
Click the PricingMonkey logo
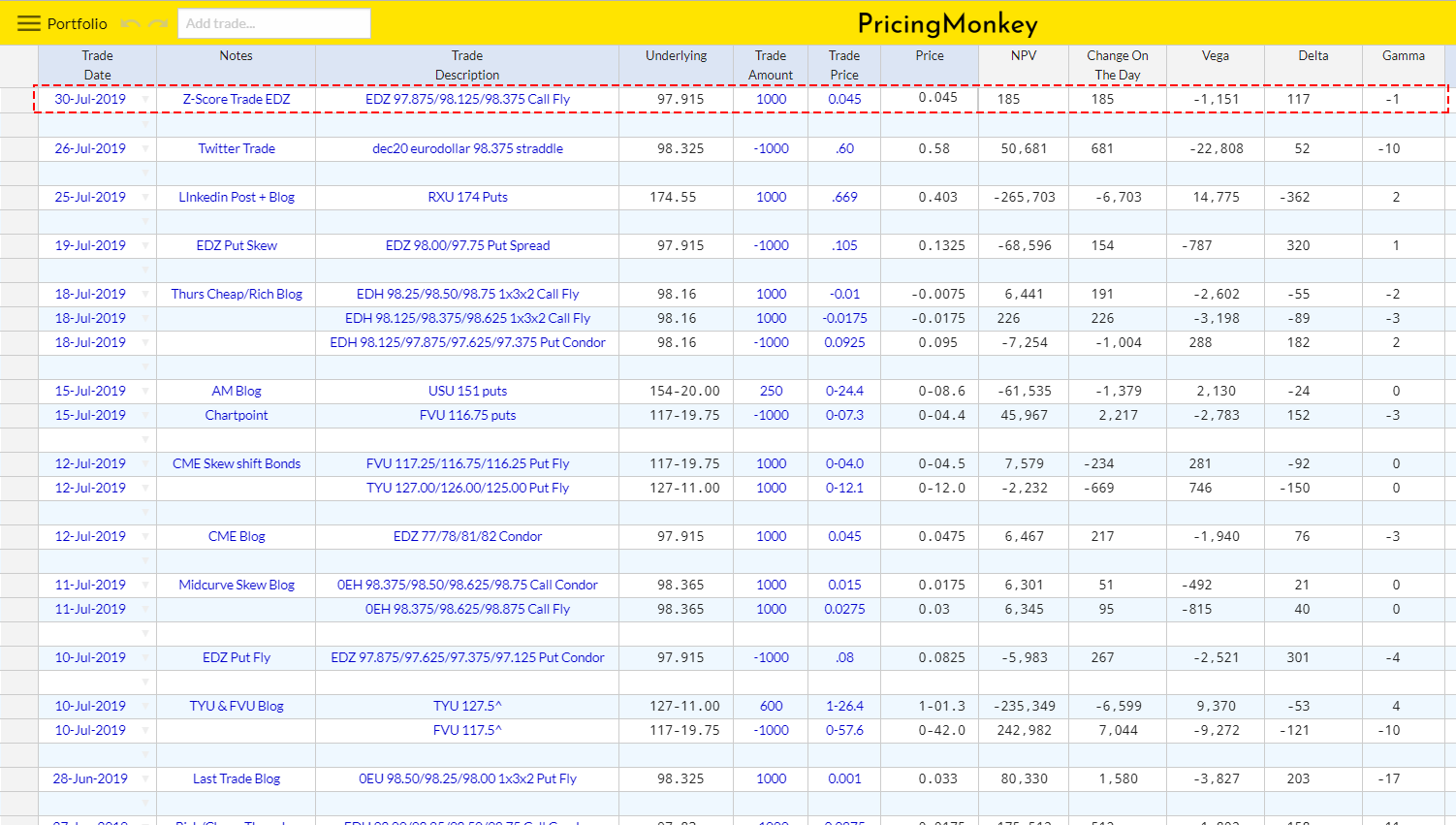pyautogui.click(x=948, y=23)
